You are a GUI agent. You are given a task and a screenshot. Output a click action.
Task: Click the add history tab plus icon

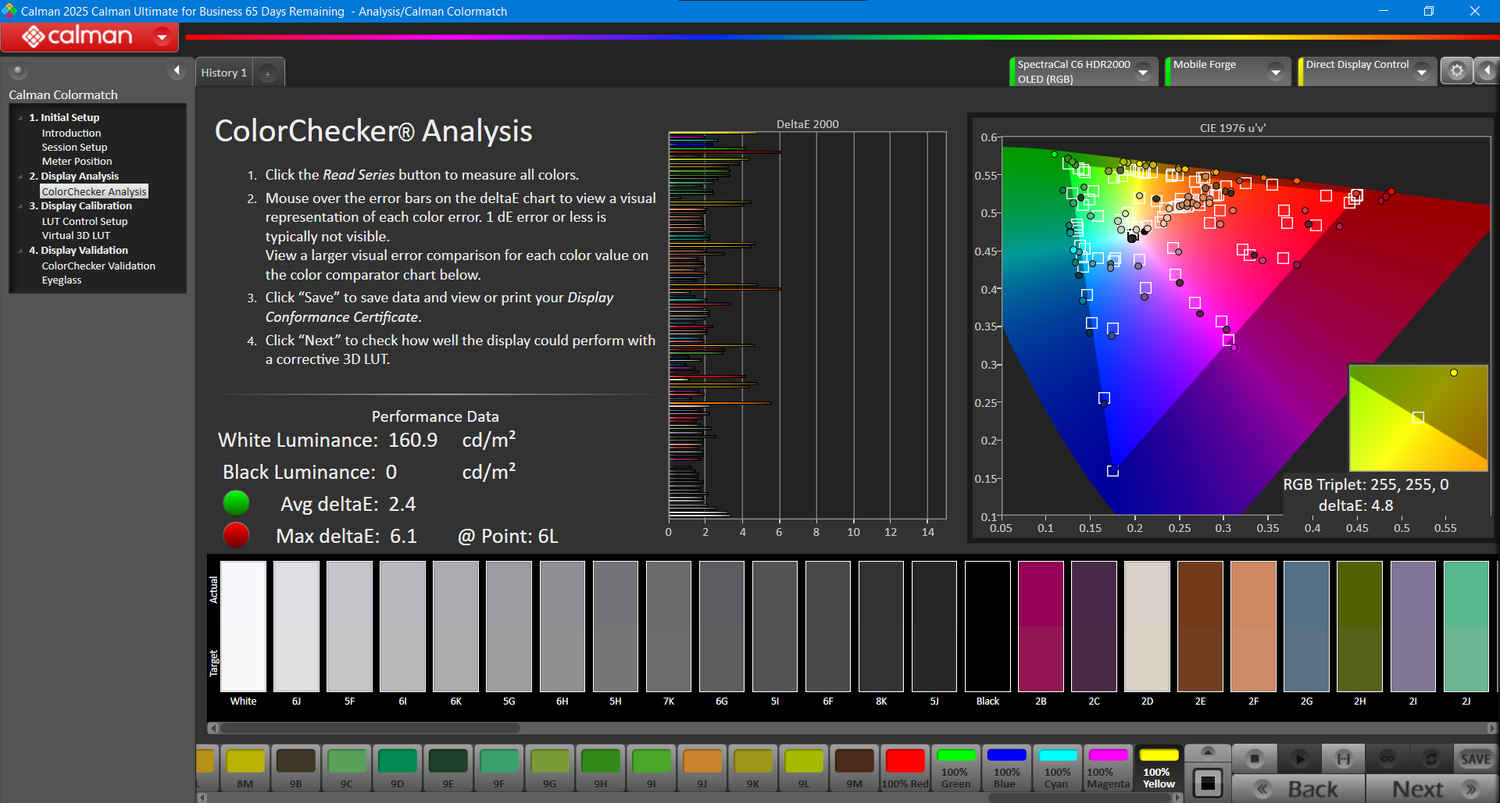coord(267,74)
